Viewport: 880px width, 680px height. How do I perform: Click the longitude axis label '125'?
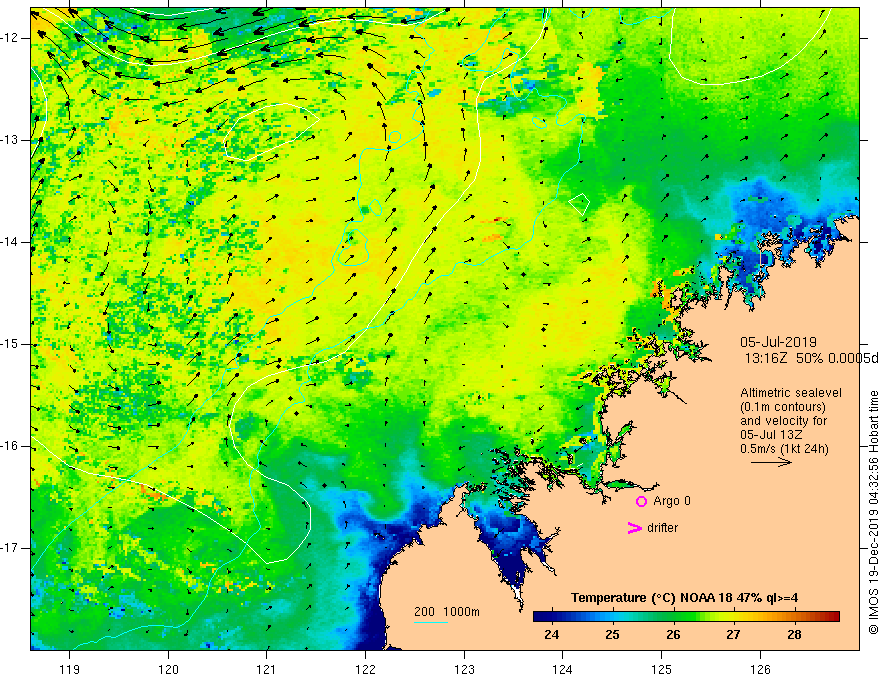pyautogui.click(x=662, y=669)
